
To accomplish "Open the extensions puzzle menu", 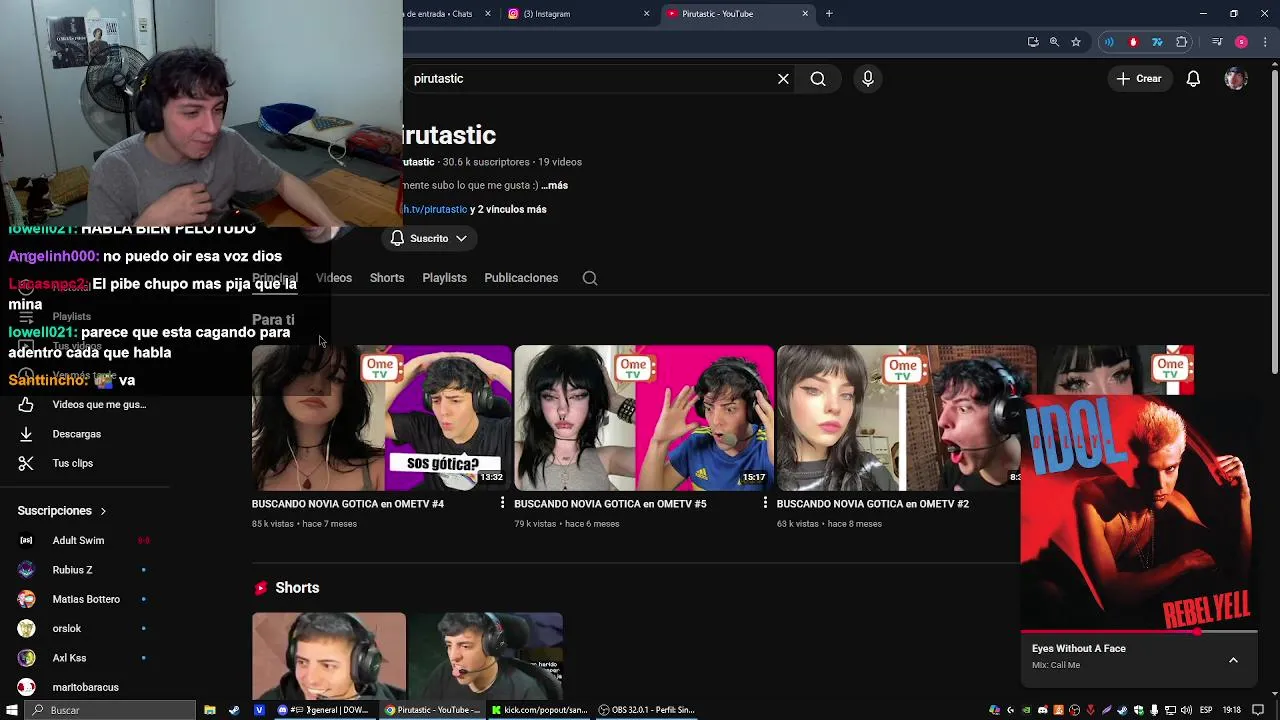I will pyautogui.click(x=1182, y=42).
